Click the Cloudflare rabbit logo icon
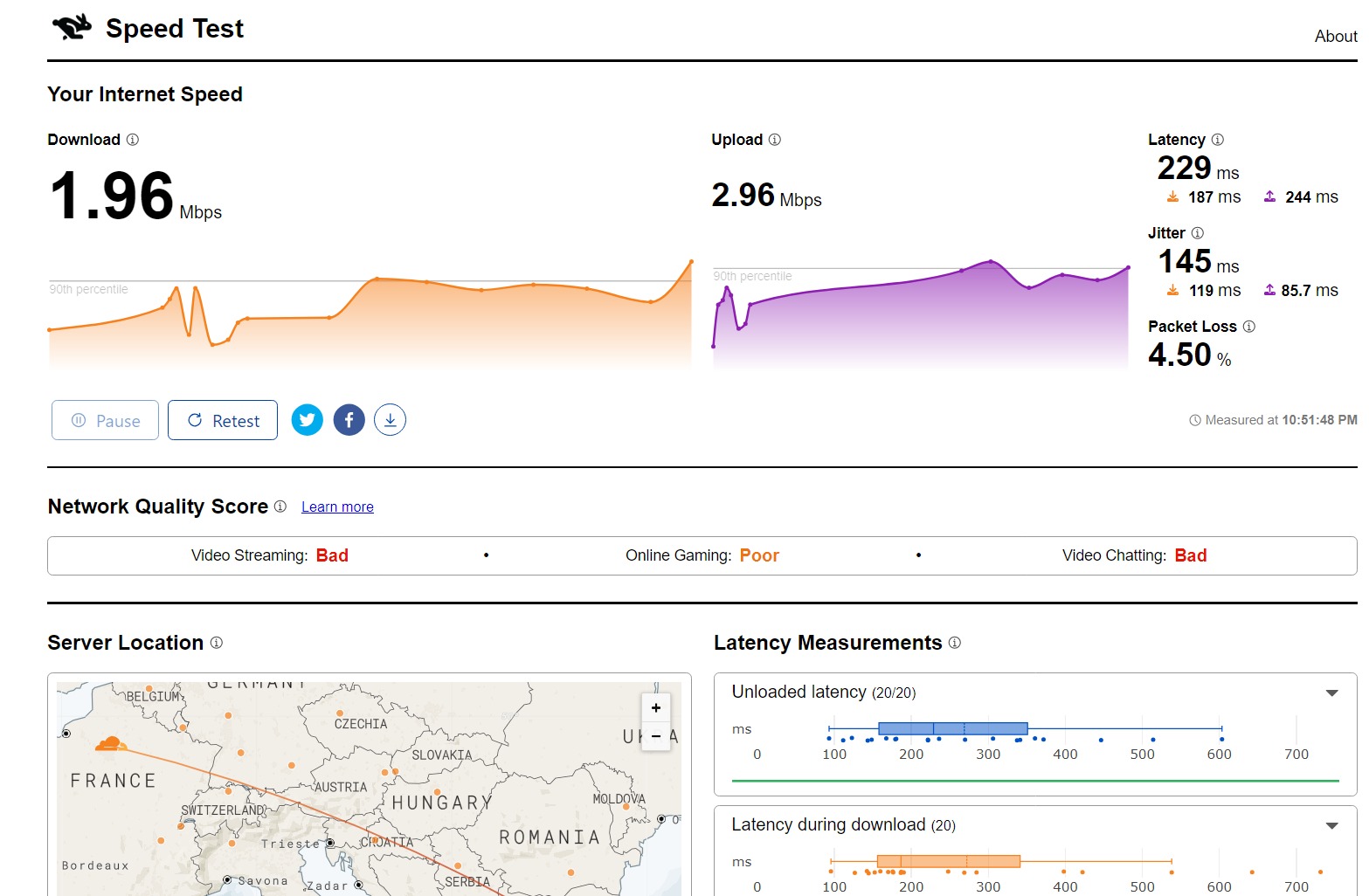 coord(72,28)
